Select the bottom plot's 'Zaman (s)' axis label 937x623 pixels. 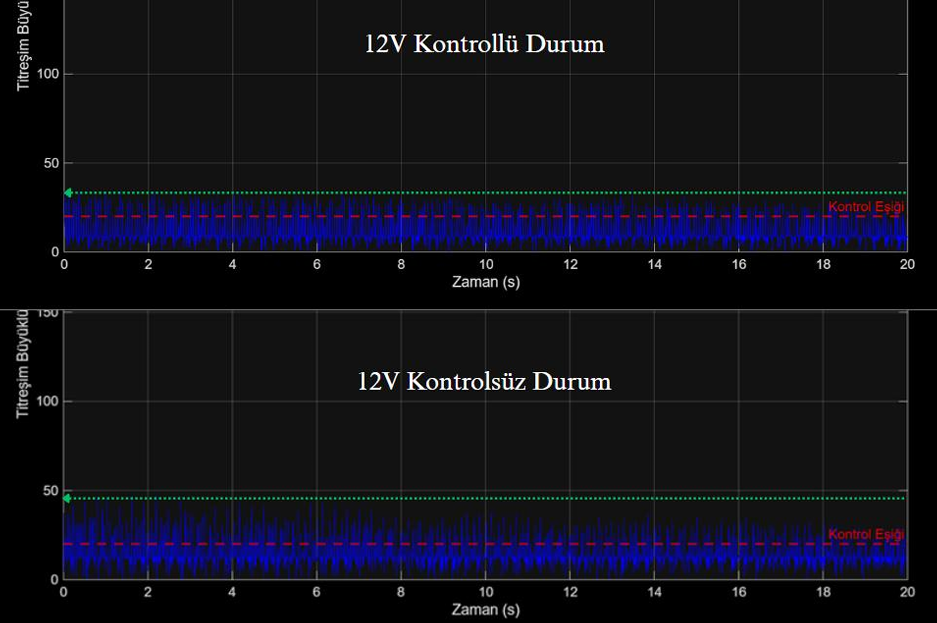485,609
